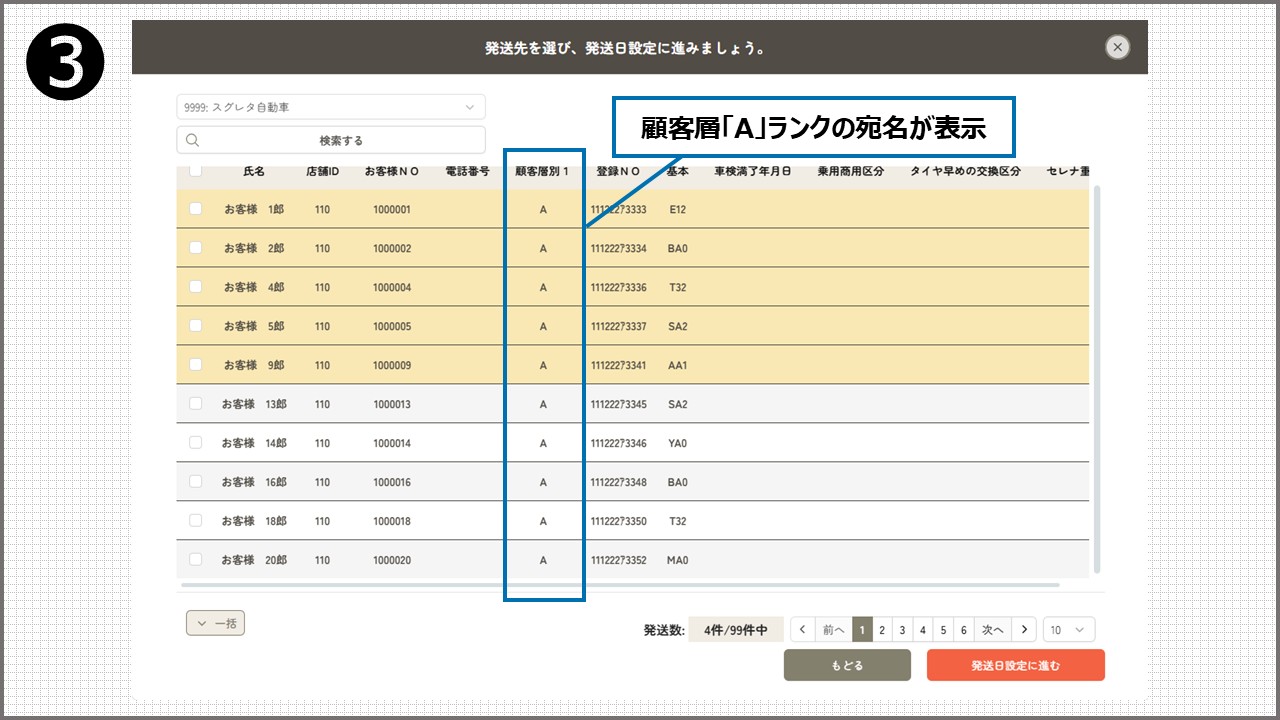Click the お客様ＮＯ column header
This screenshot has width=1280, height=720.
coord(392,171)
